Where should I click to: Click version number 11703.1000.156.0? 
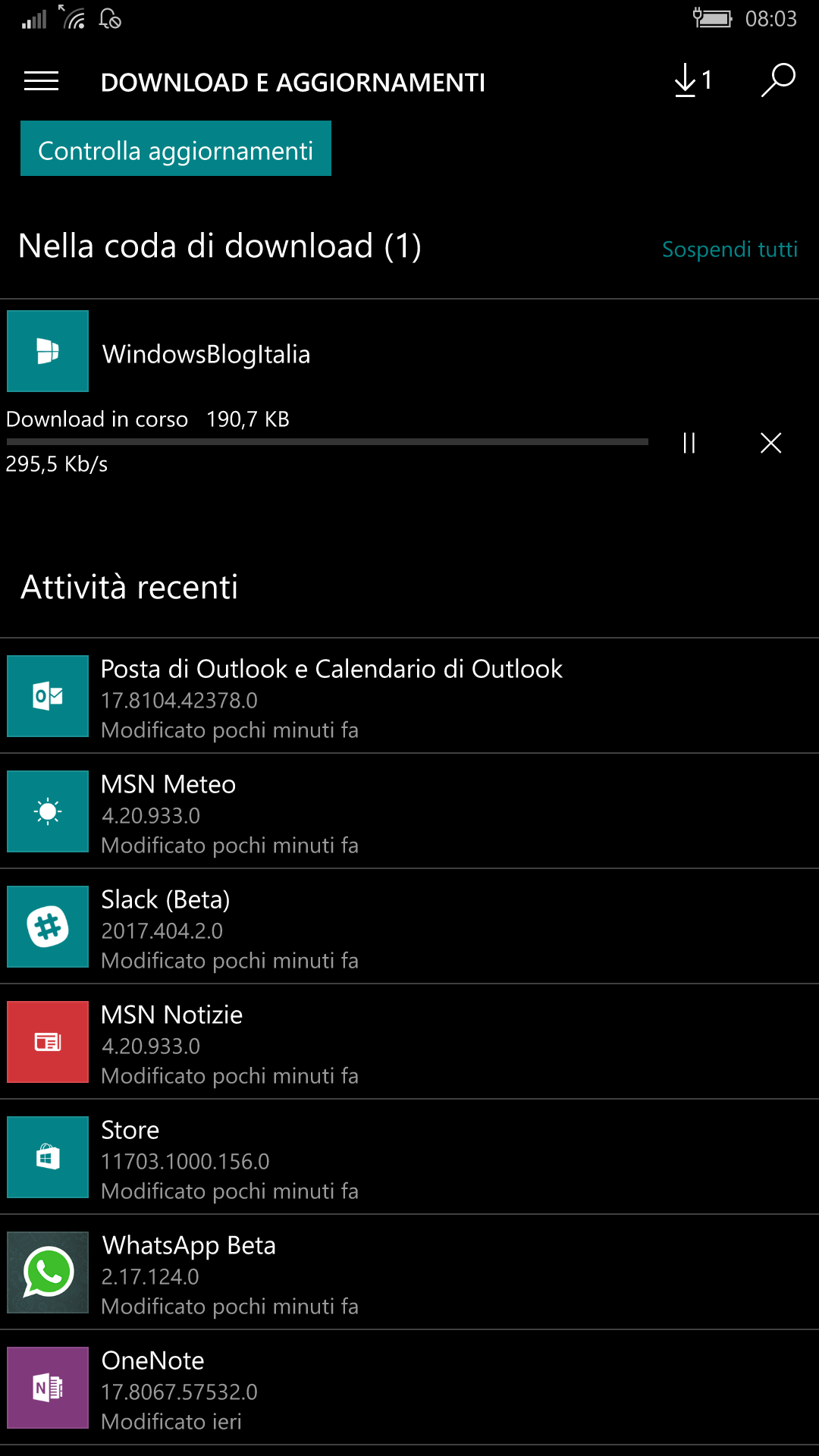186,1162
